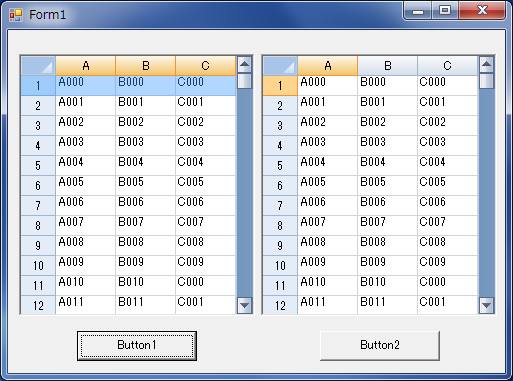Click cell A000 in the left grid
513x381 pixels.
(x=85, y=86)
